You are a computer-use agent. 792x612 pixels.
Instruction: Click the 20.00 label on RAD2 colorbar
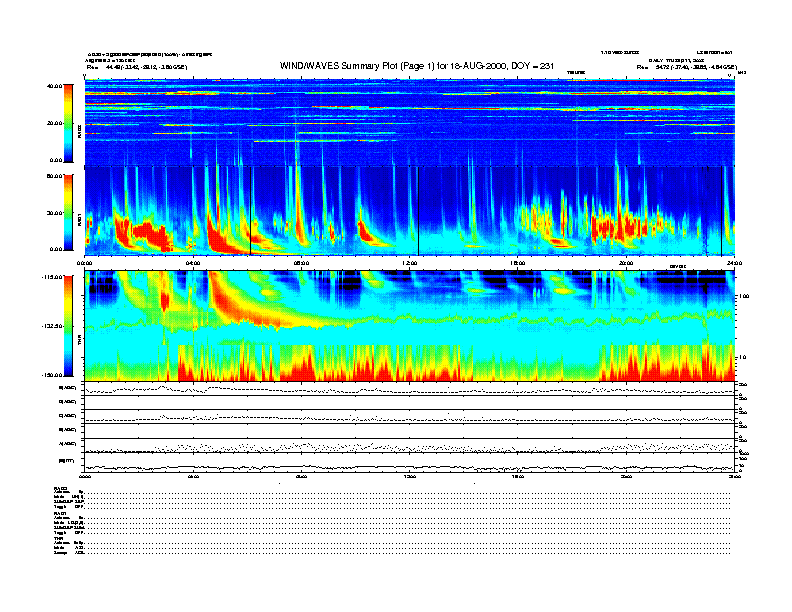[x=54, y=123]
